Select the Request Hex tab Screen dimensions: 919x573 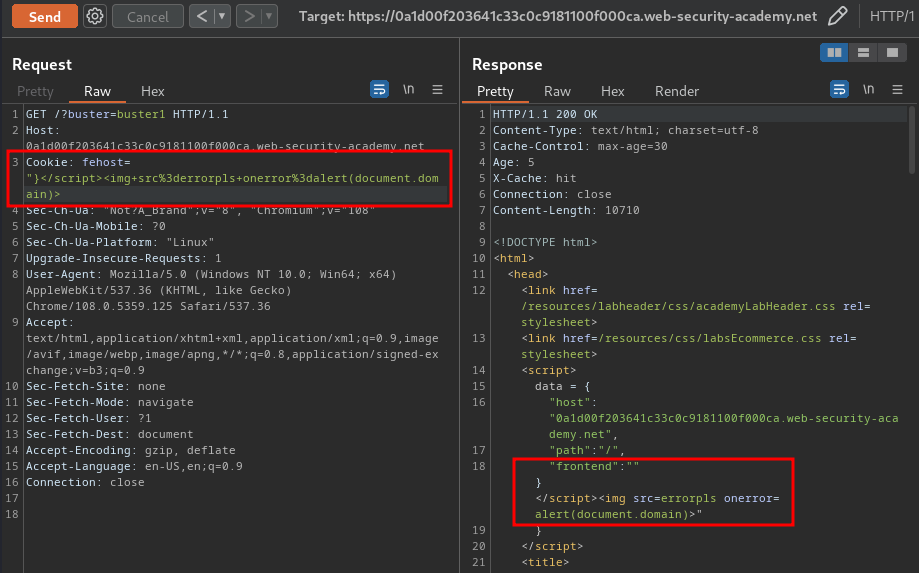pos(152,91)
